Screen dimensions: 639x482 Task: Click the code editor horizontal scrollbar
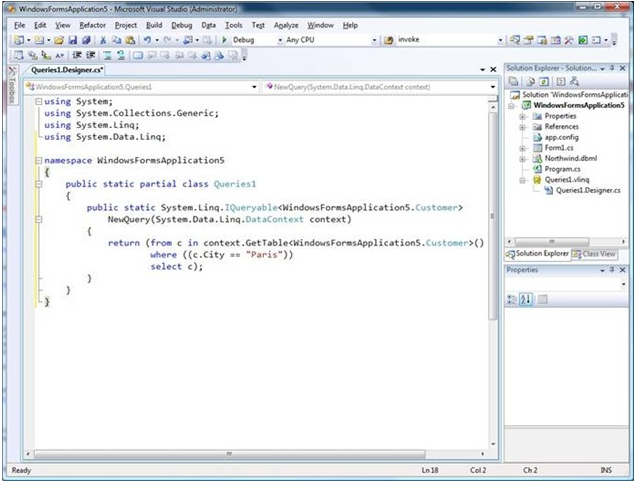click(255, 454)
